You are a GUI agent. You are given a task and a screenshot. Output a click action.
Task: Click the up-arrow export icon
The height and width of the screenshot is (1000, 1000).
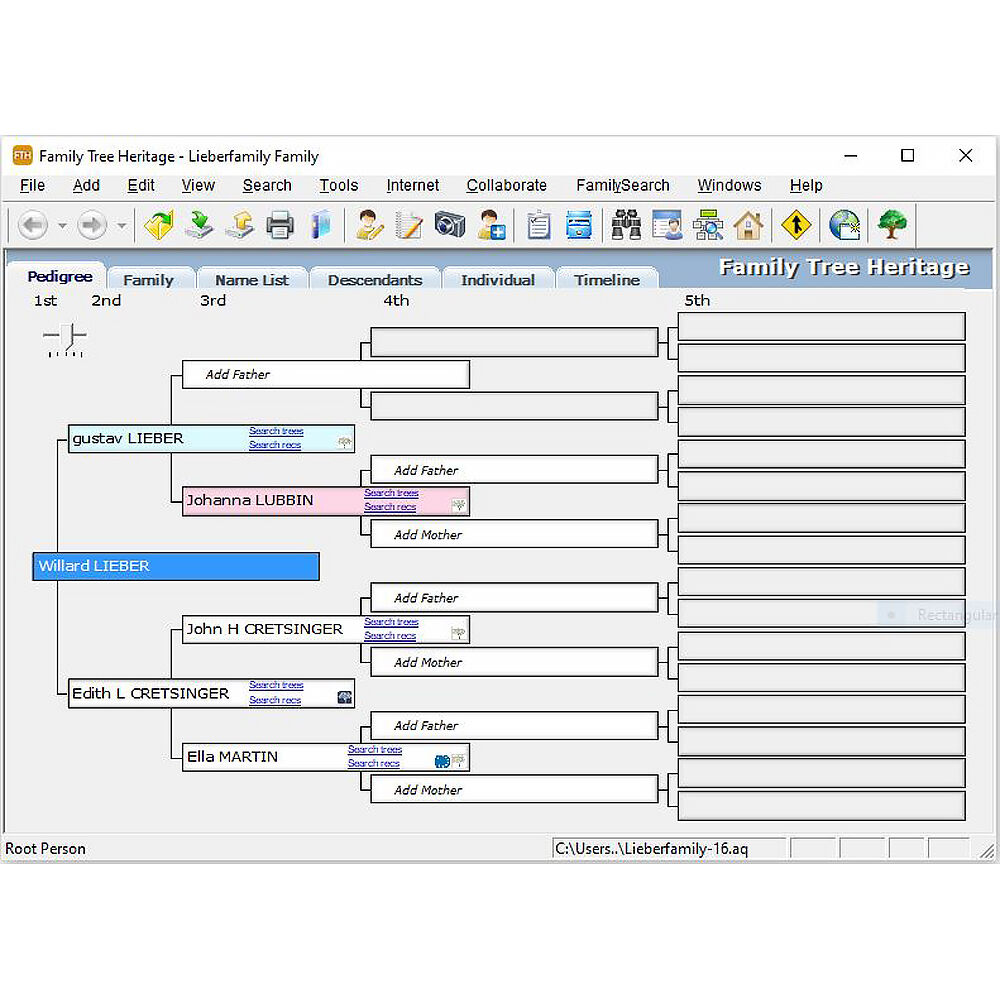239,225
